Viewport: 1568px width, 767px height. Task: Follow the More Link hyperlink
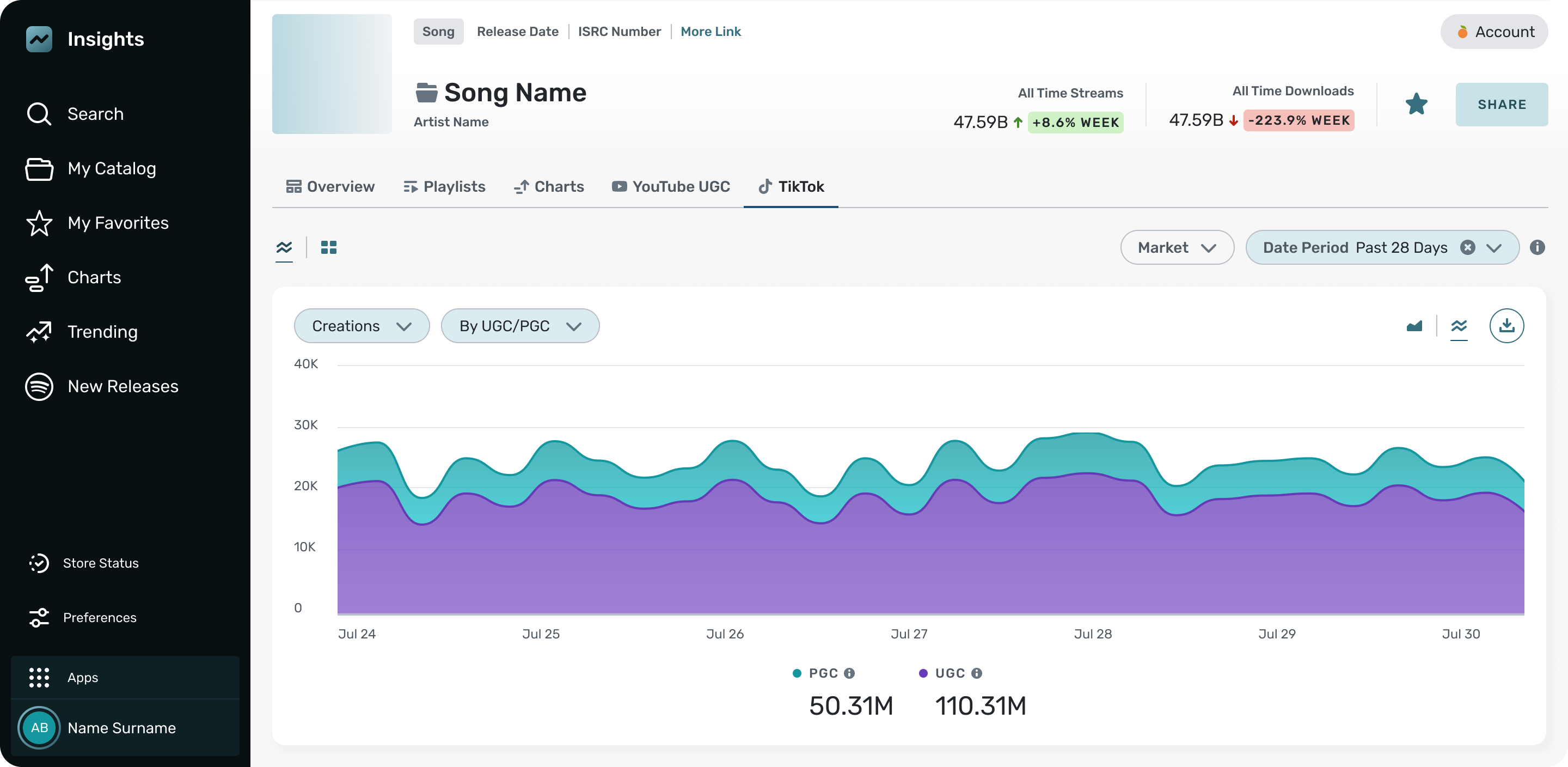tap(710, 32)
